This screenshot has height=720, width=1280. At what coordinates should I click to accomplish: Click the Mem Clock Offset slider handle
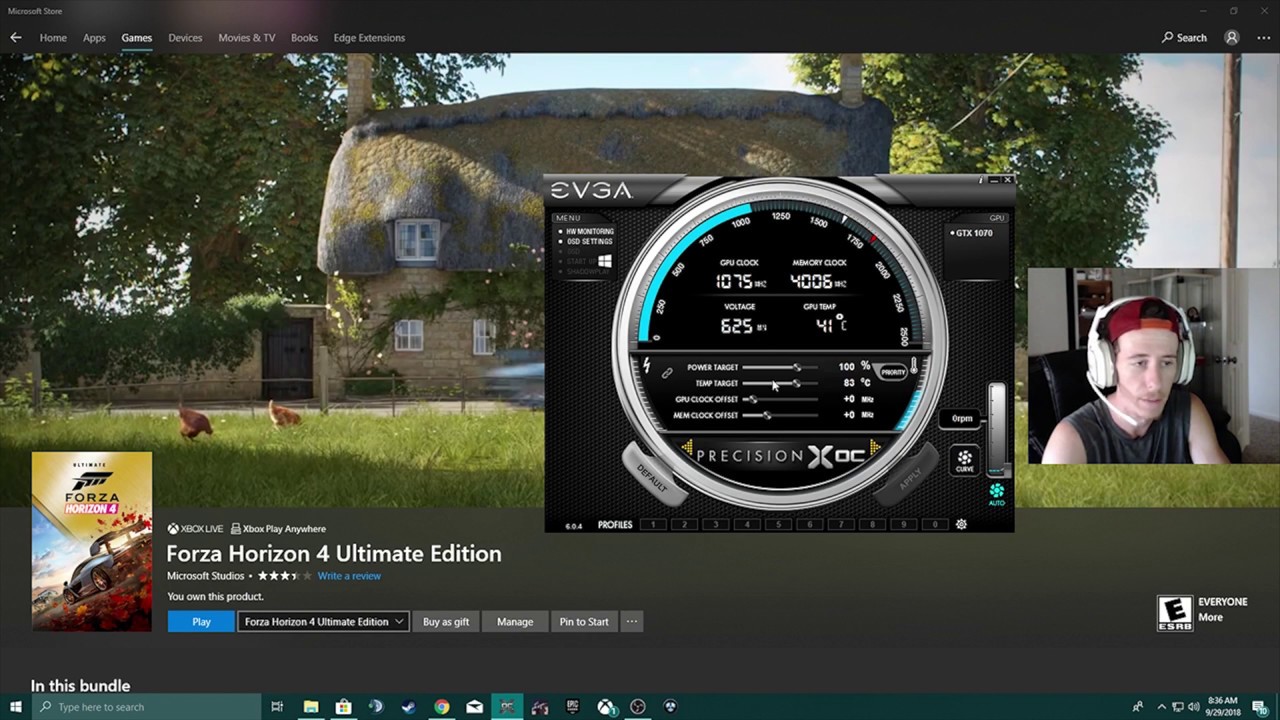766,415
